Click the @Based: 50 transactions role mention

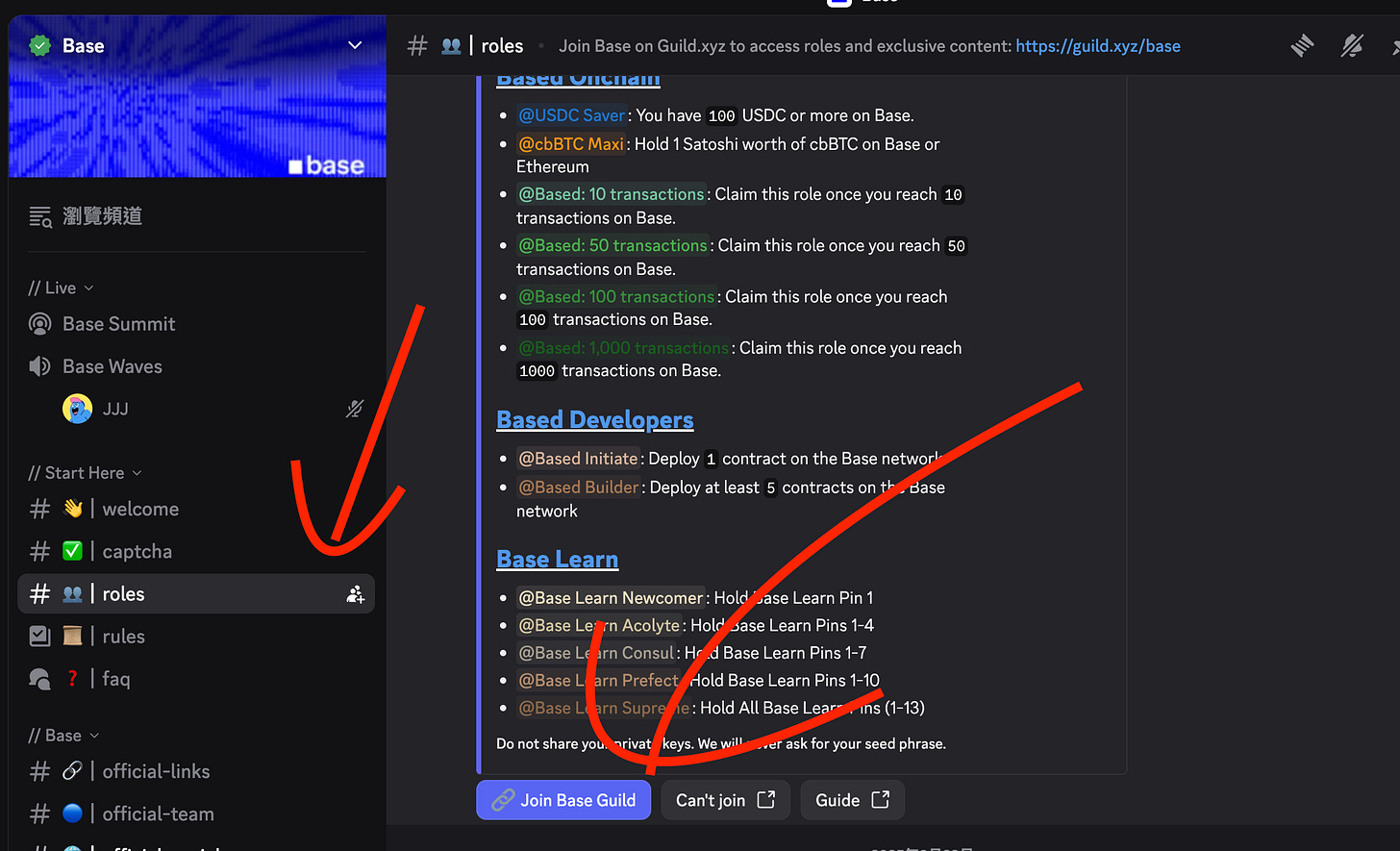pos(613,245)
